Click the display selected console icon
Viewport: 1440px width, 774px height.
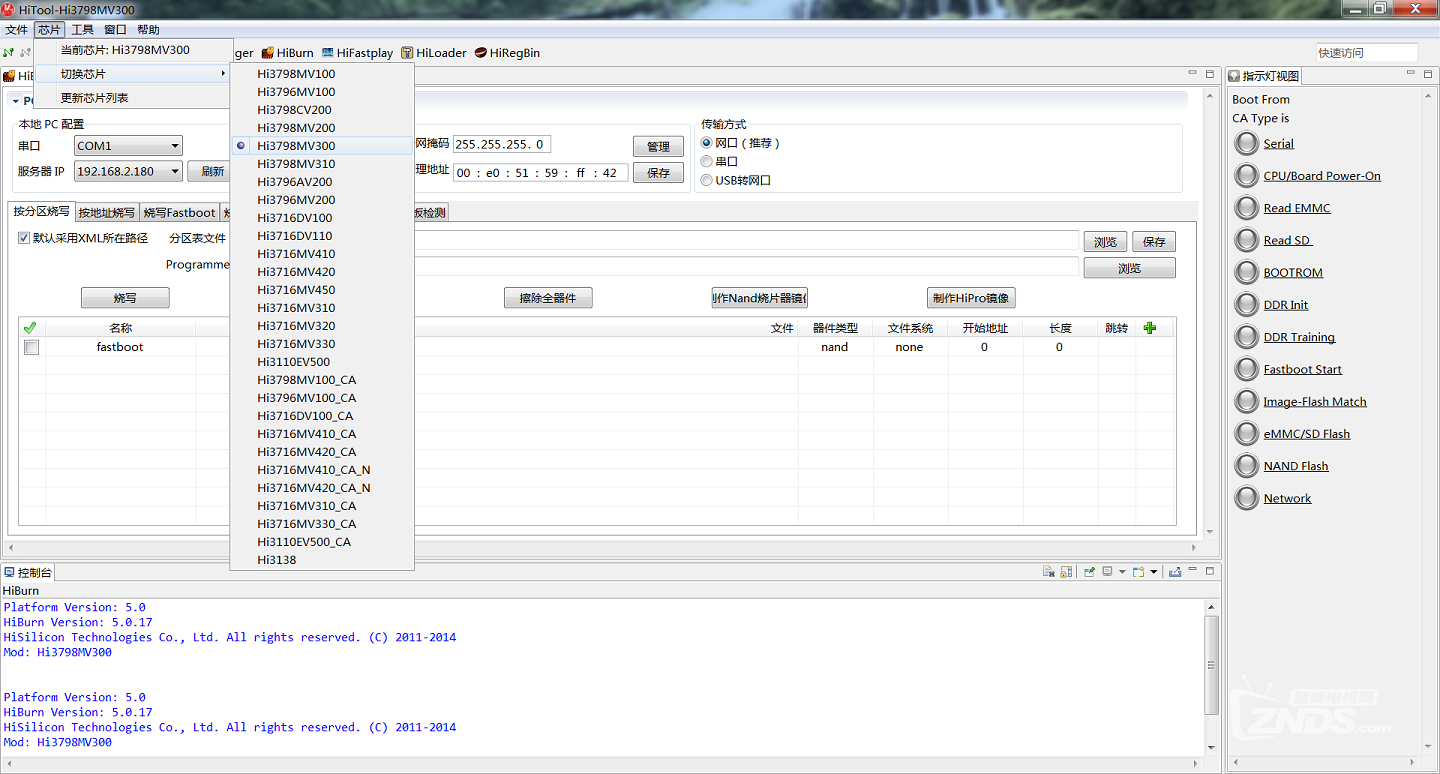(1108, 572)
